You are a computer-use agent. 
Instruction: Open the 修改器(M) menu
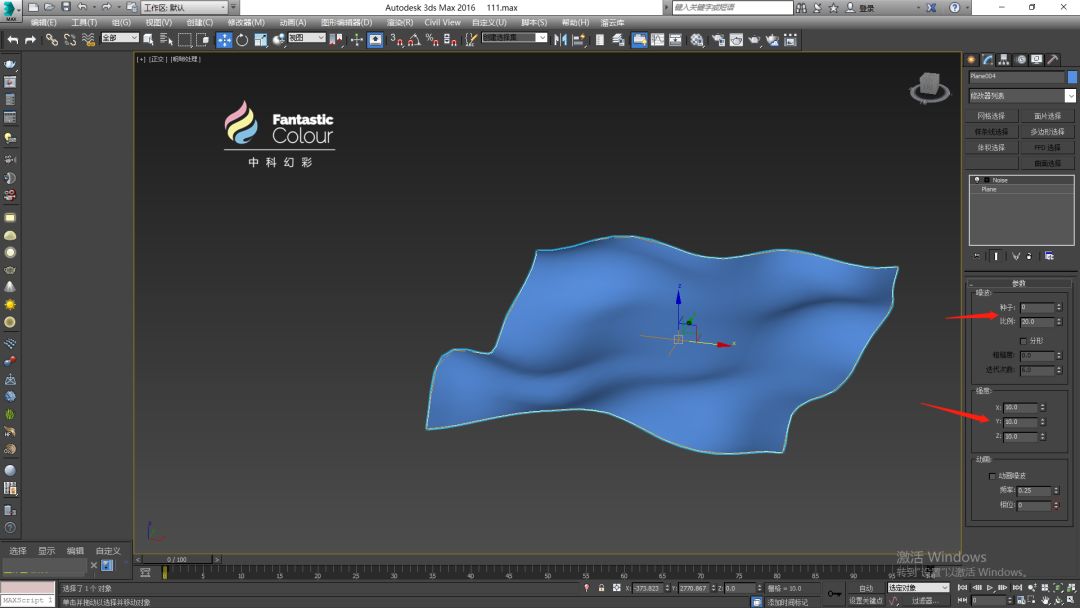(x=246, y=22)
